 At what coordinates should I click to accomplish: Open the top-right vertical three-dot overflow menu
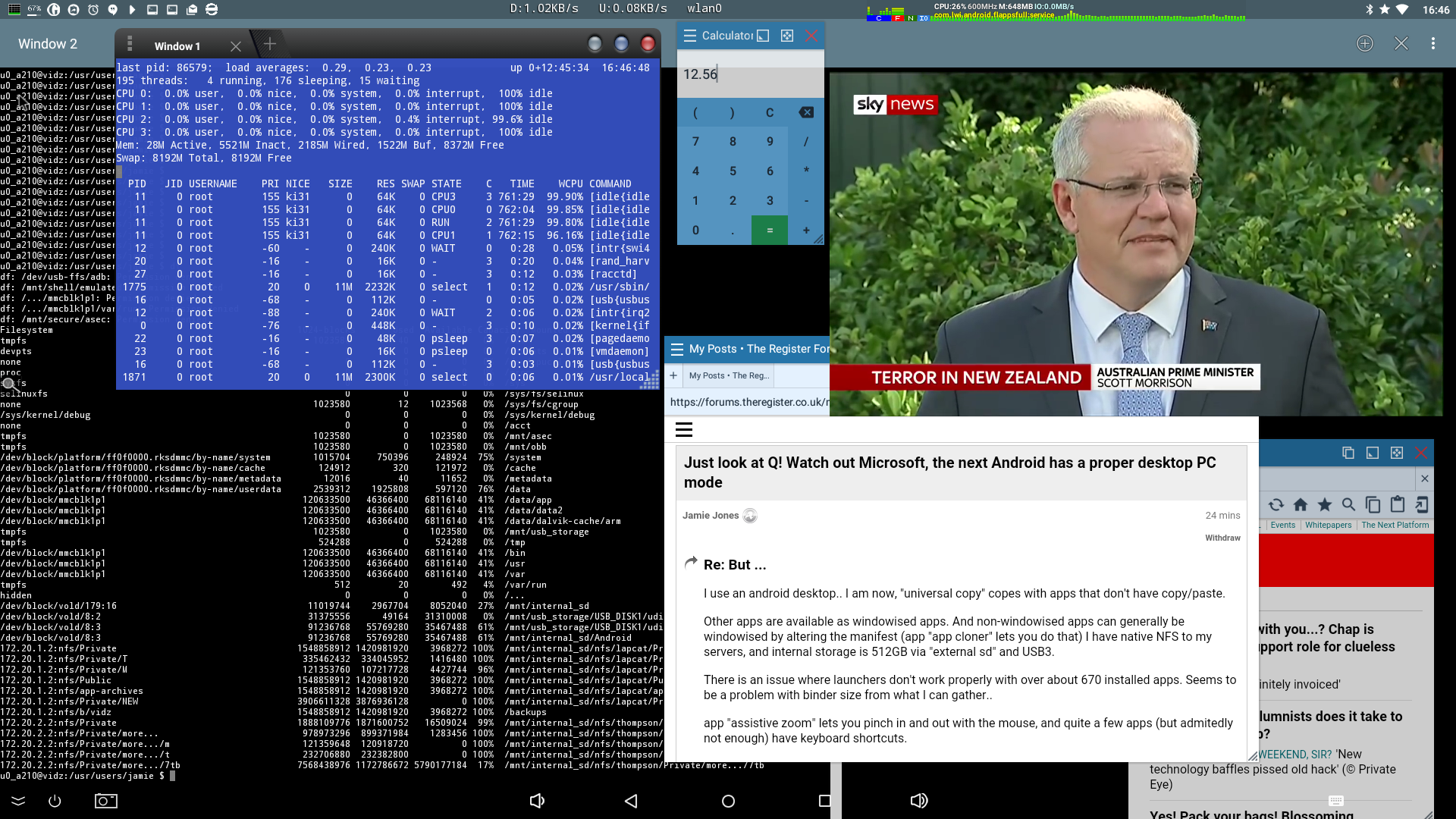(1433, 44)
